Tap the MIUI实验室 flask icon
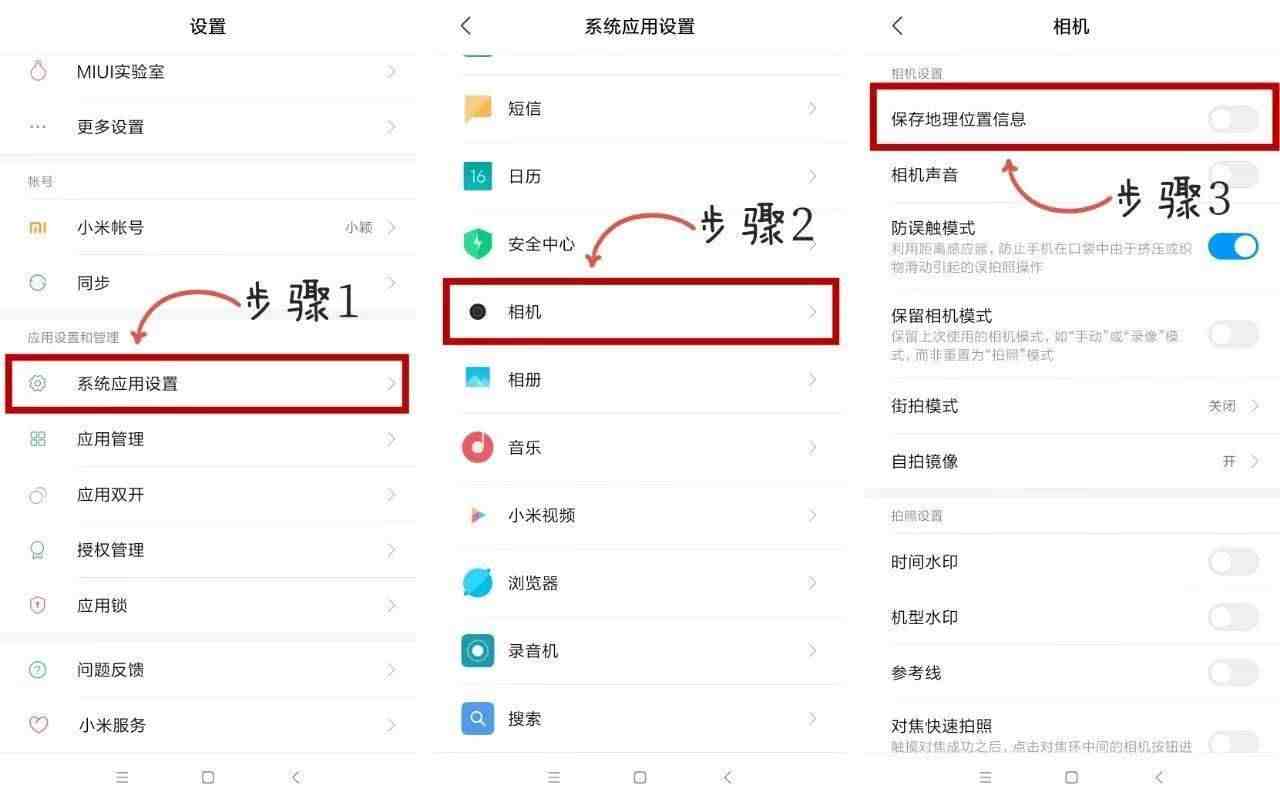The width and height of the screenshot is (1280, 802). click(38, 71)
